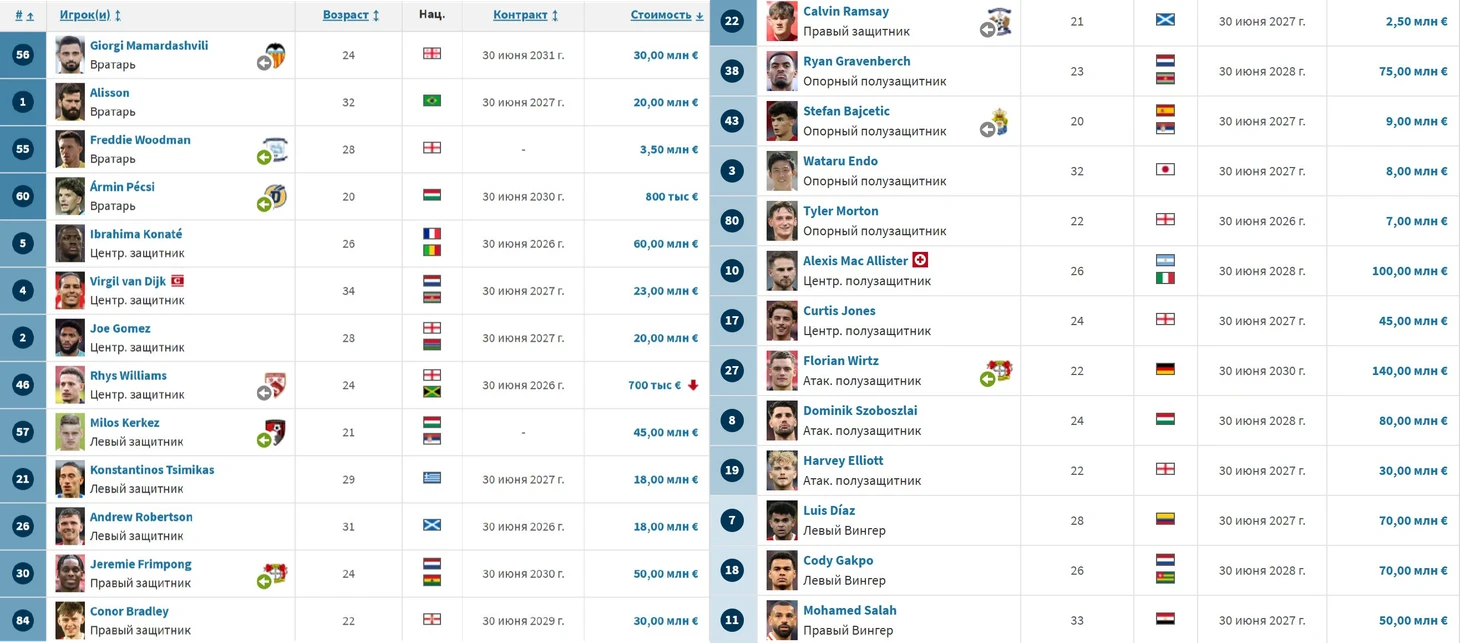Viewport: 1460px width, 643px height.
Task: Click the captain armband icon by van Dijk
Action: (x=177, y=281)
